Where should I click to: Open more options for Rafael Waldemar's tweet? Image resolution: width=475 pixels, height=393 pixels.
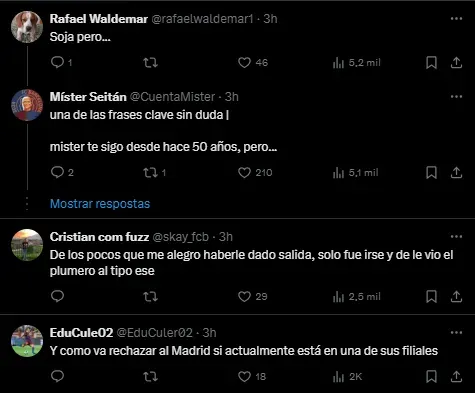[x=456, y=19]
